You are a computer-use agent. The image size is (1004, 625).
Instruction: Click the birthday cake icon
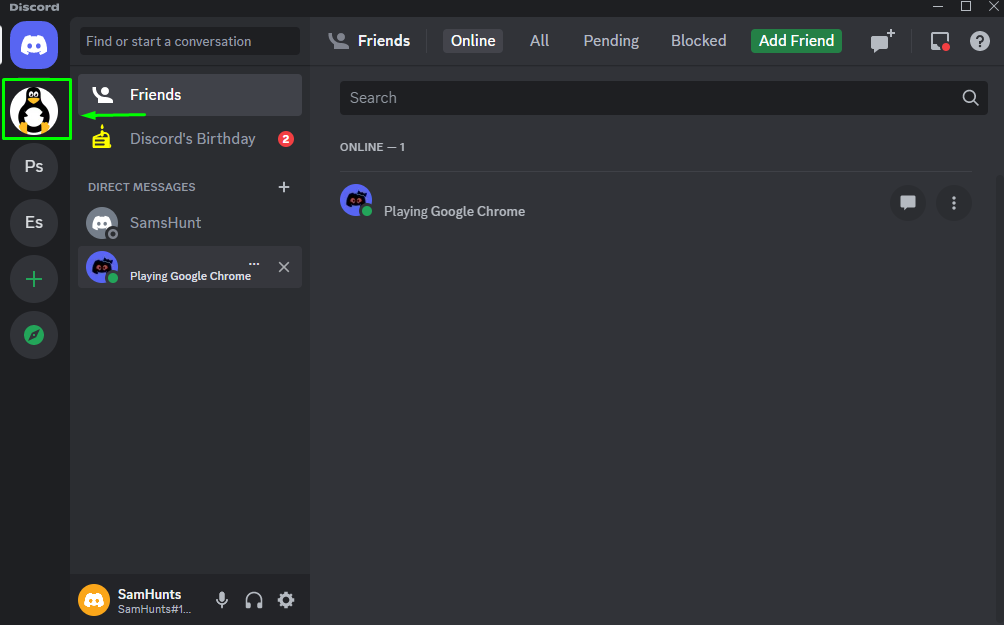coord(102,137)
